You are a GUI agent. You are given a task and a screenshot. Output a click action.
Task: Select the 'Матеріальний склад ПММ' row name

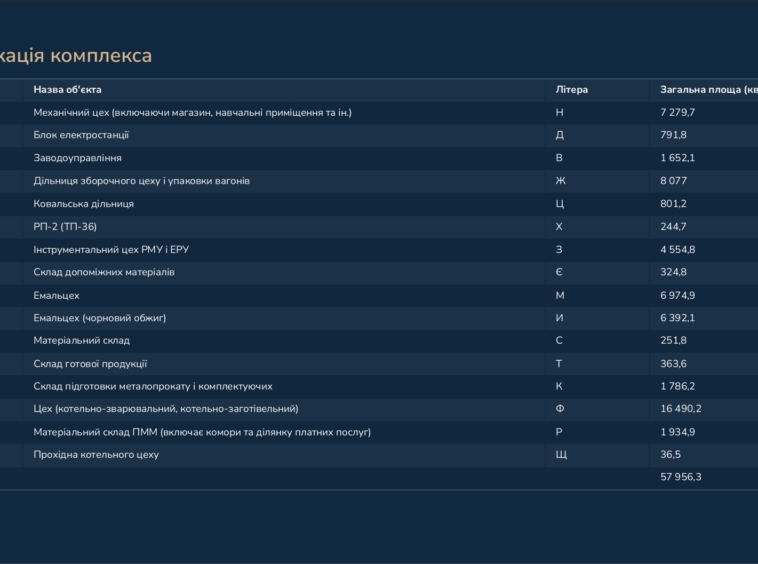(202, 432)
